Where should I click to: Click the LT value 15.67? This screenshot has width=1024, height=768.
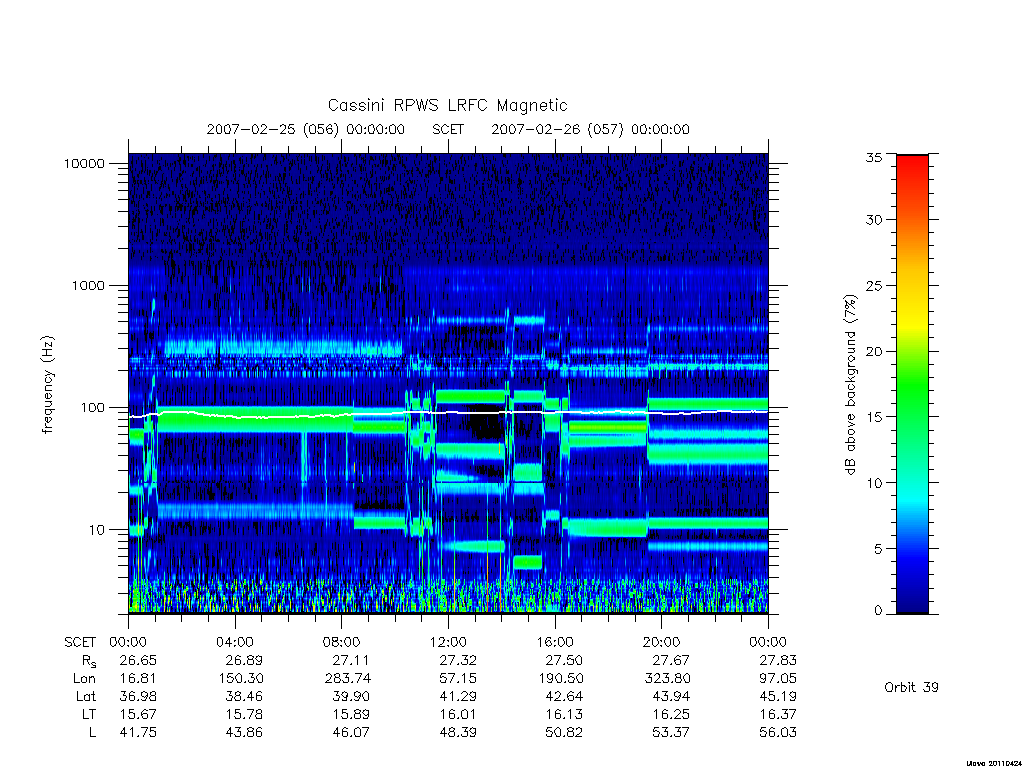(x=138, y=714)
